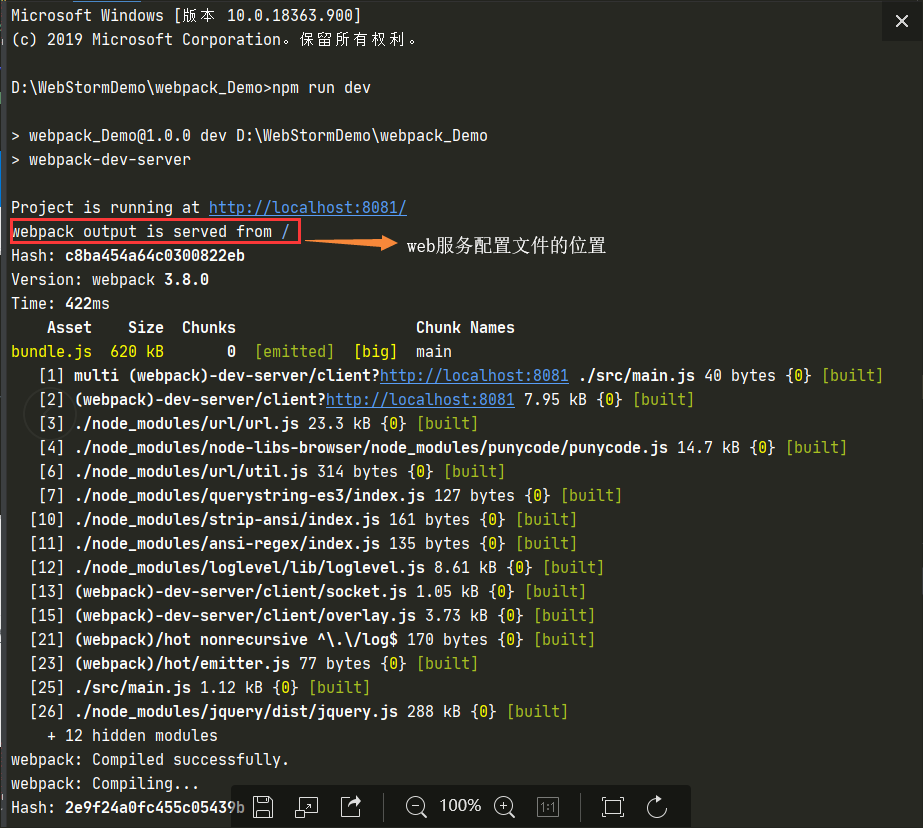The width and height of the screenshot is (923, 828).
Task: Zoom out with the minus magnifier
Action: 416,806
